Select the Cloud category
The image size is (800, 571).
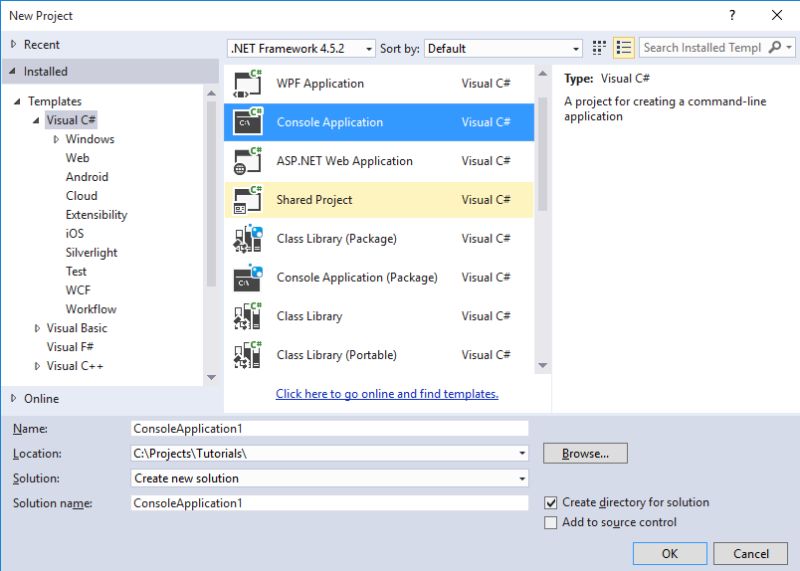pos(82,196)
